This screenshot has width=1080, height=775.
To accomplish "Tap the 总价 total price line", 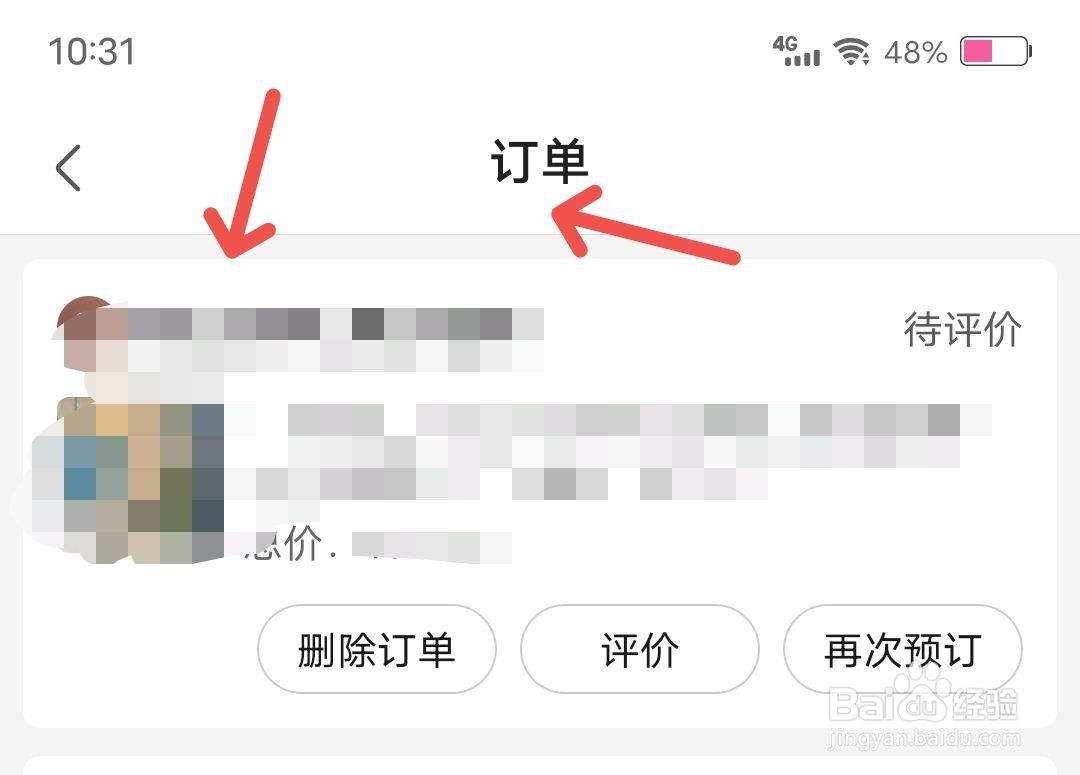I will pyautogui.click(x=375, y=544).
